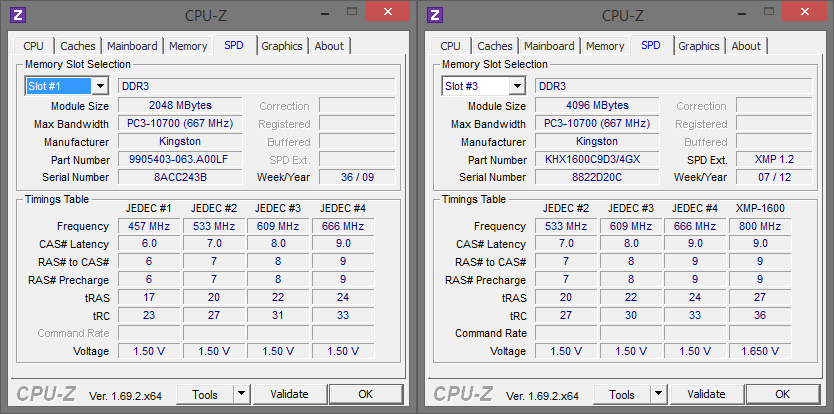This screenshot has height=414, width=834.
Task: Close the right CPU-Z window
Action: coord(805,11)
